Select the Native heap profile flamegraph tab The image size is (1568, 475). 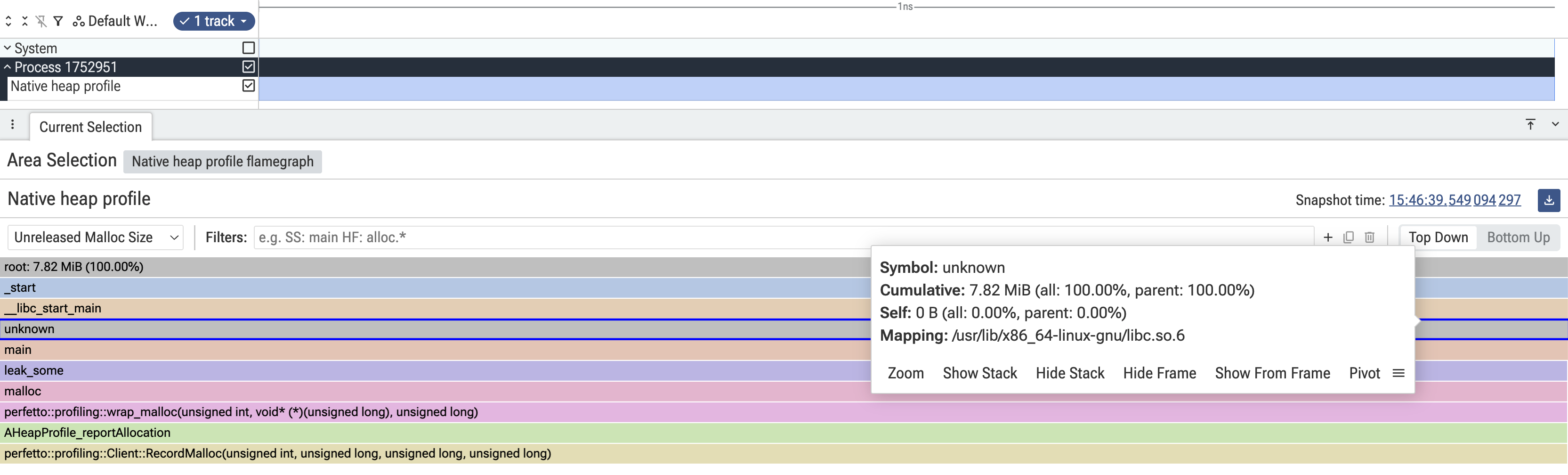click(223, 161)
